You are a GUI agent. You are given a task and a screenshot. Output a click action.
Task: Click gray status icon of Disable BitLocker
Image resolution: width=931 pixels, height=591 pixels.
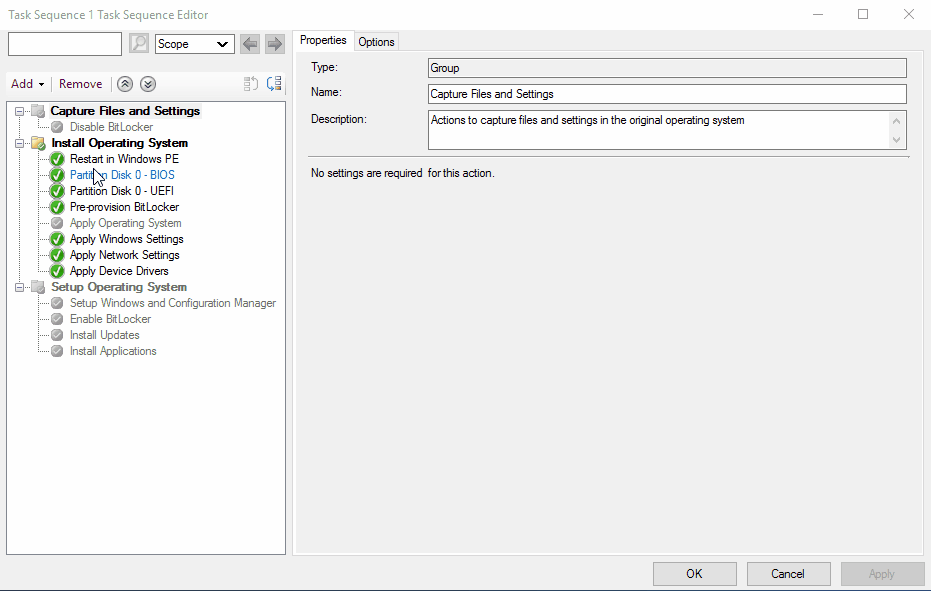click(57, 127)
